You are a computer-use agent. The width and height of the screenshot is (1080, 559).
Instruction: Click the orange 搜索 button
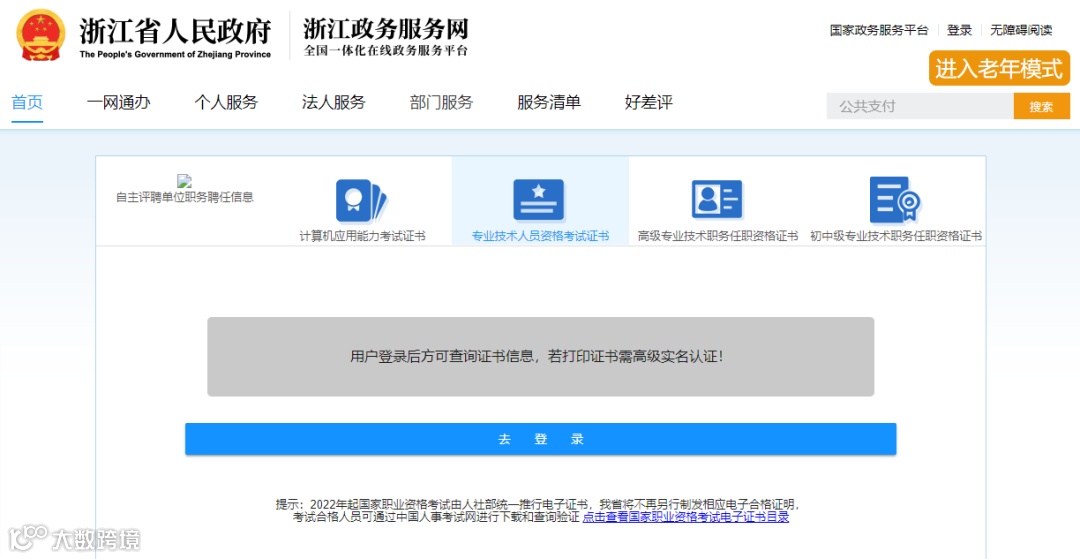[1041, 107]
